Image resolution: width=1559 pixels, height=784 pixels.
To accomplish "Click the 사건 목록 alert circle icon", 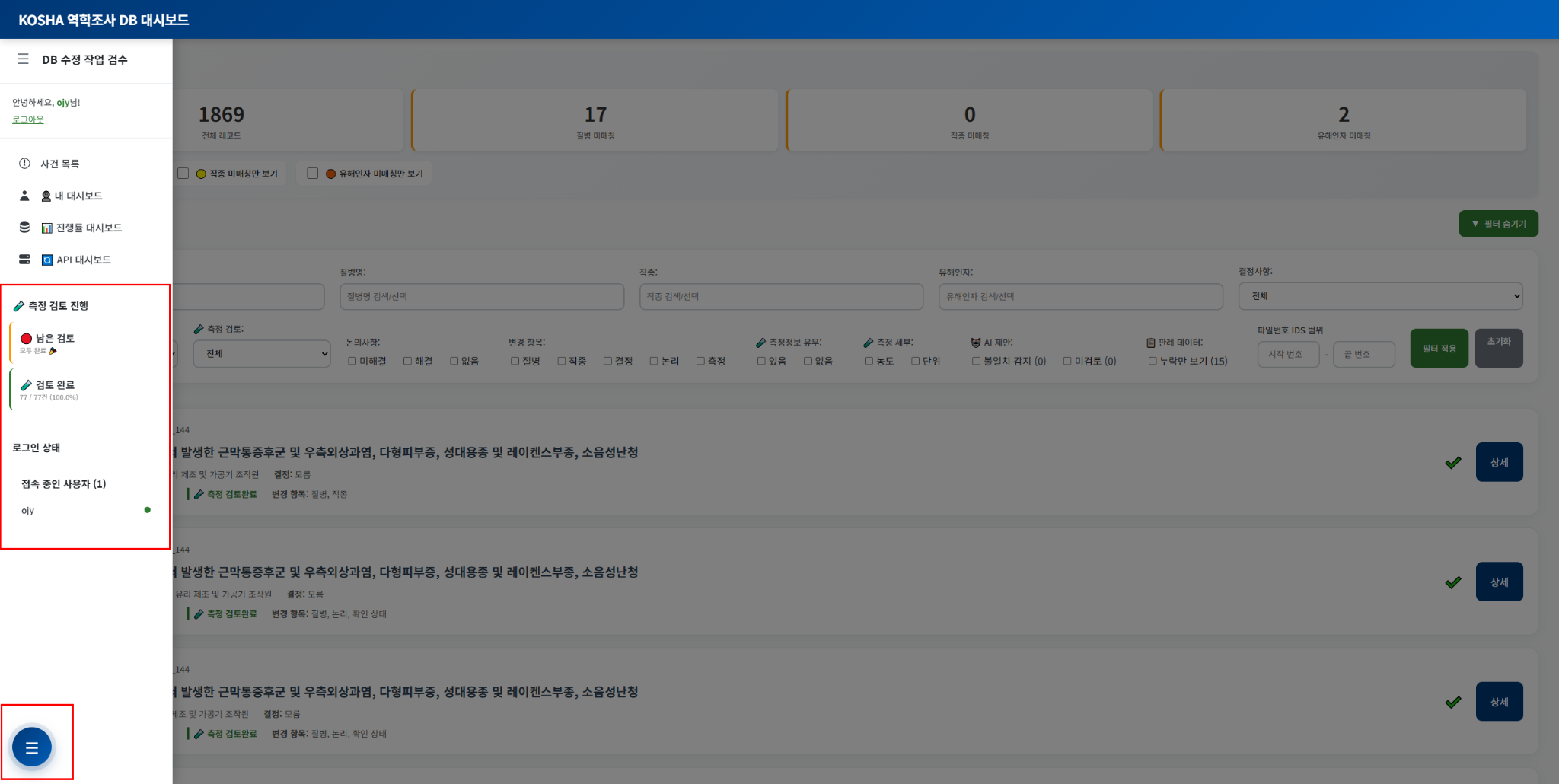I will click(x=24, y=164).
